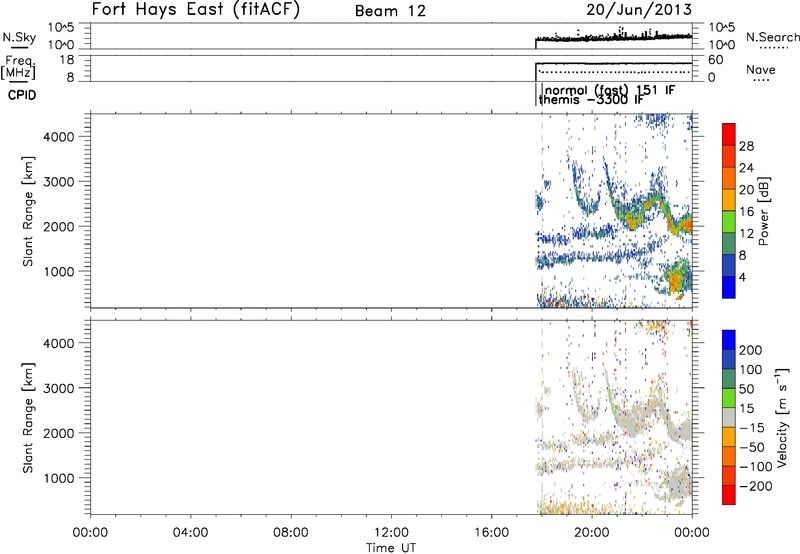Click the red top segment of Power colorbar
This screenshot has height=554, width=800.
[x=729, y=135]
